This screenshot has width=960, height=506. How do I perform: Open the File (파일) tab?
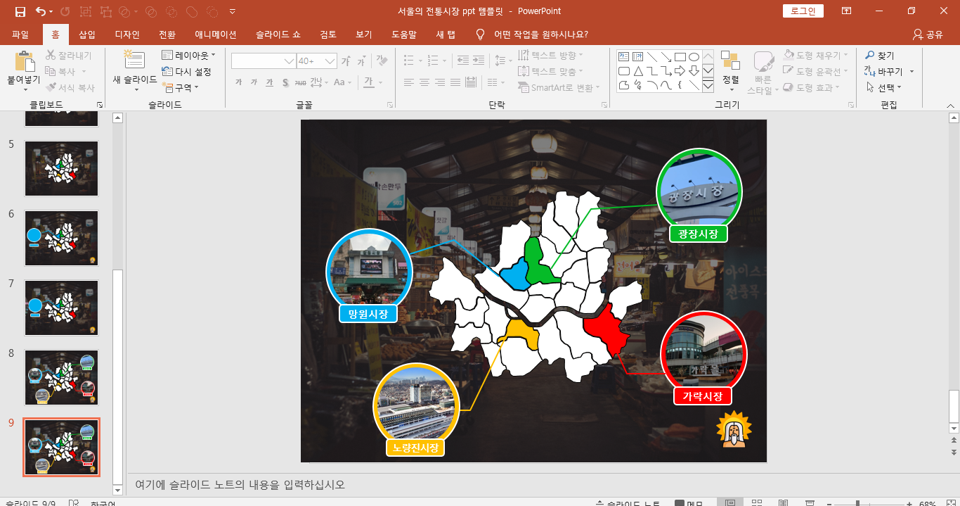[x=20, y=34]
